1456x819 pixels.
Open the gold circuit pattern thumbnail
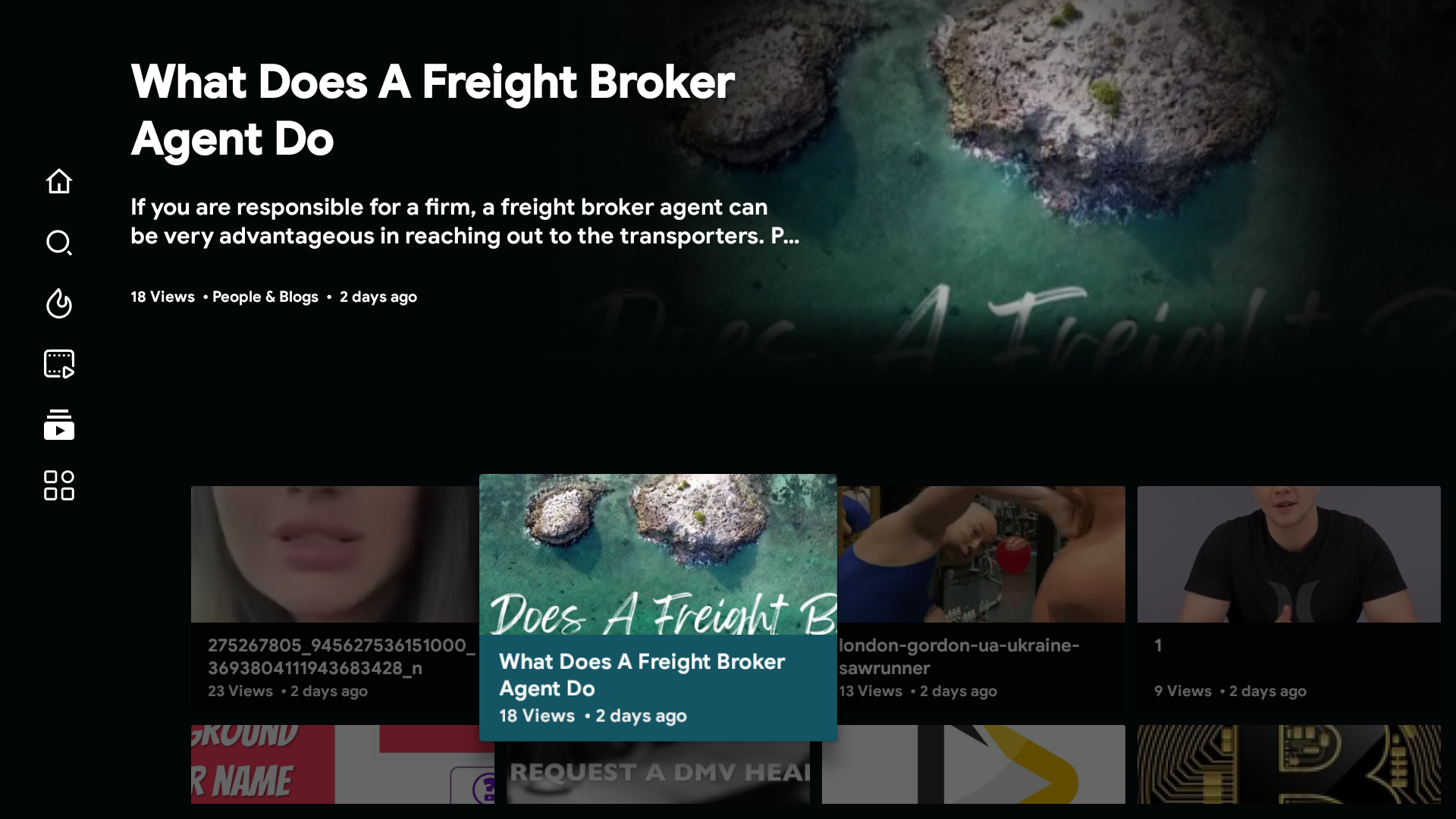tap(1289, 764)
